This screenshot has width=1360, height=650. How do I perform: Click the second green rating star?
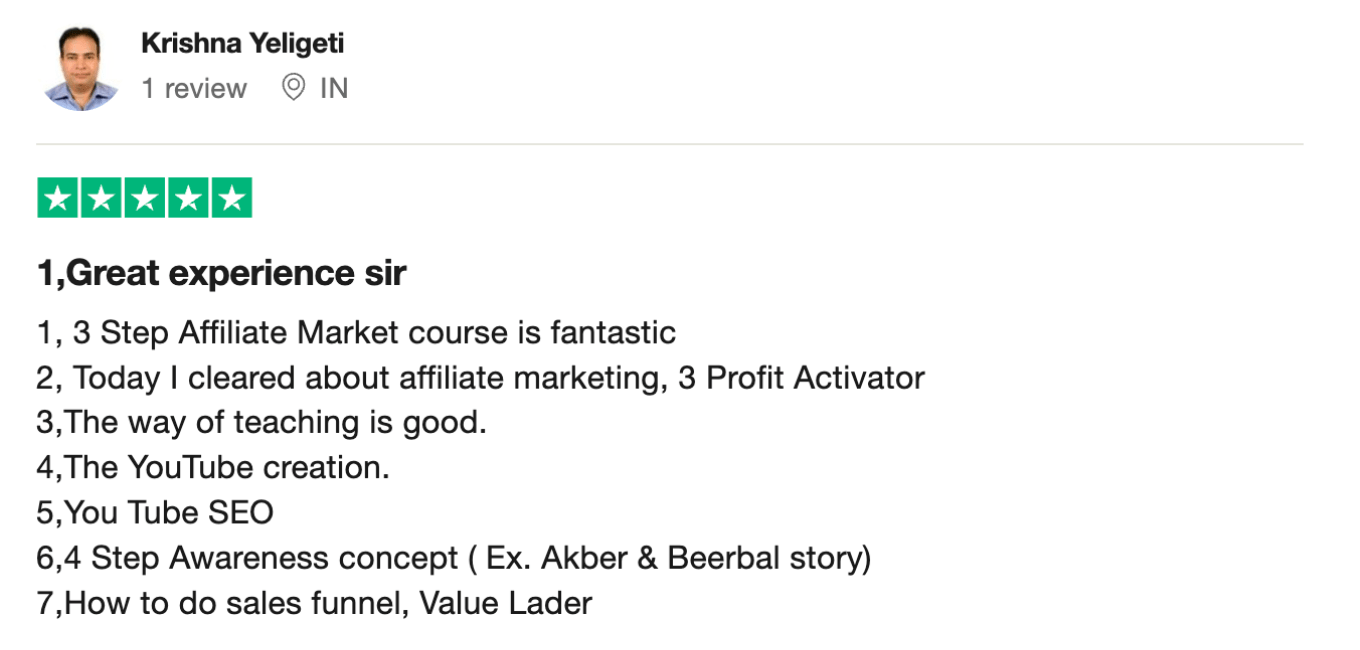[x=101, y=198]
